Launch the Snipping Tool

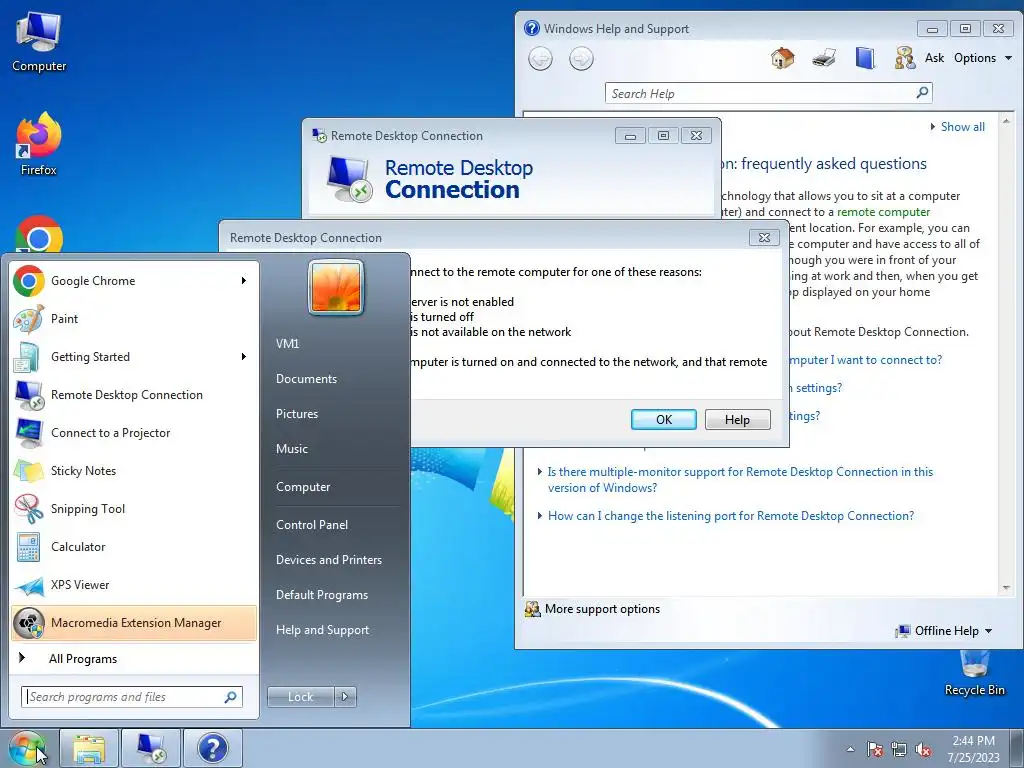click(x=134, y=509)
